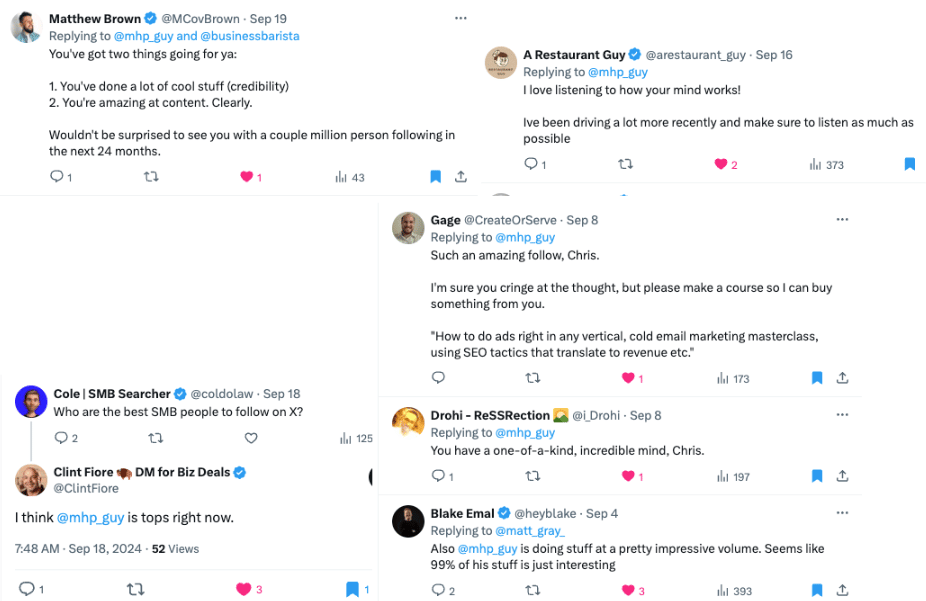Image resolution: width=926 pixels, height=601 pixels.
Task: Retweet Drohi's reply
Action: pos(533,476)
